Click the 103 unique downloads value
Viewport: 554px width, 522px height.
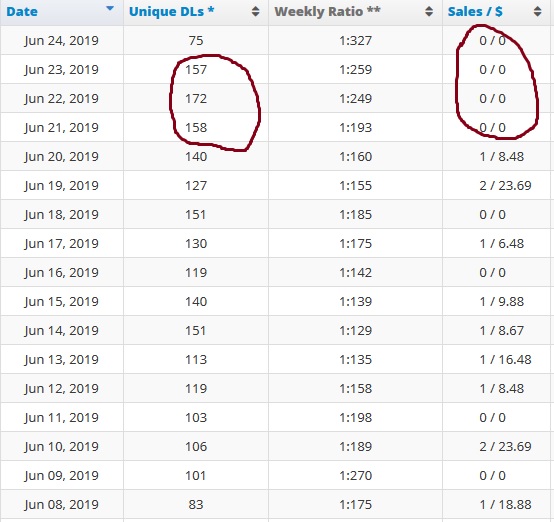point(196,417)
